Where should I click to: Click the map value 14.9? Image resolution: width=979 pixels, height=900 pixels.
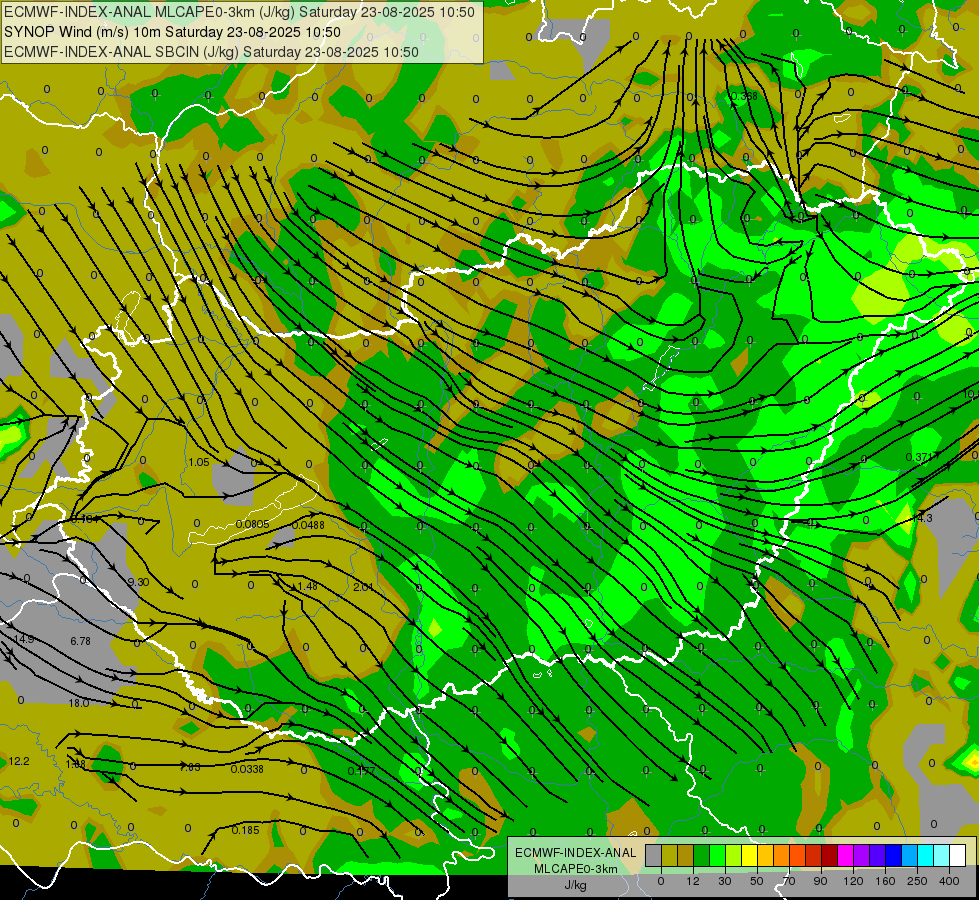tap(24, 639)
